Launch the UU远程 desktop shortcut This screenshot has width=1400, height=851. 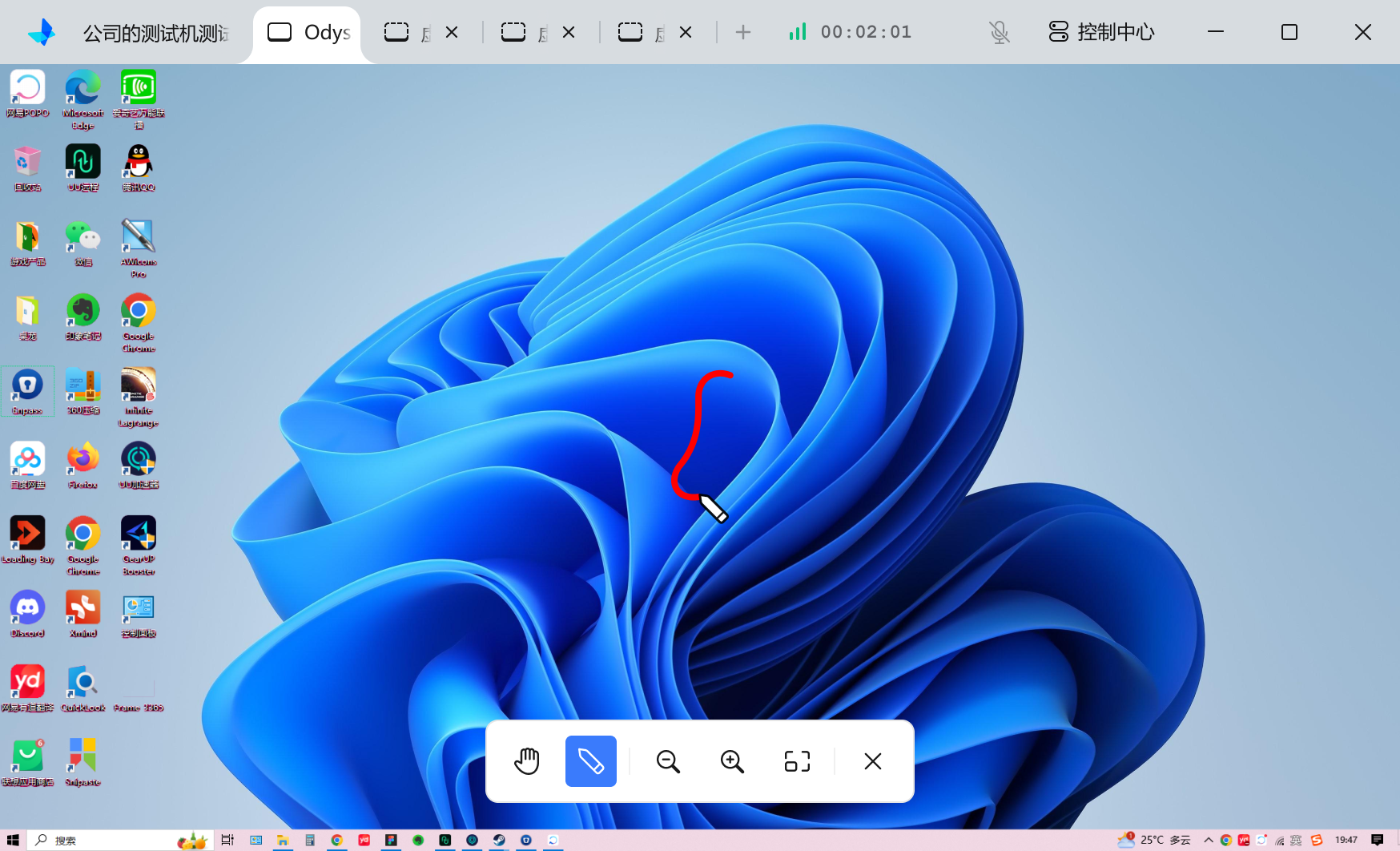coord(83,169)
